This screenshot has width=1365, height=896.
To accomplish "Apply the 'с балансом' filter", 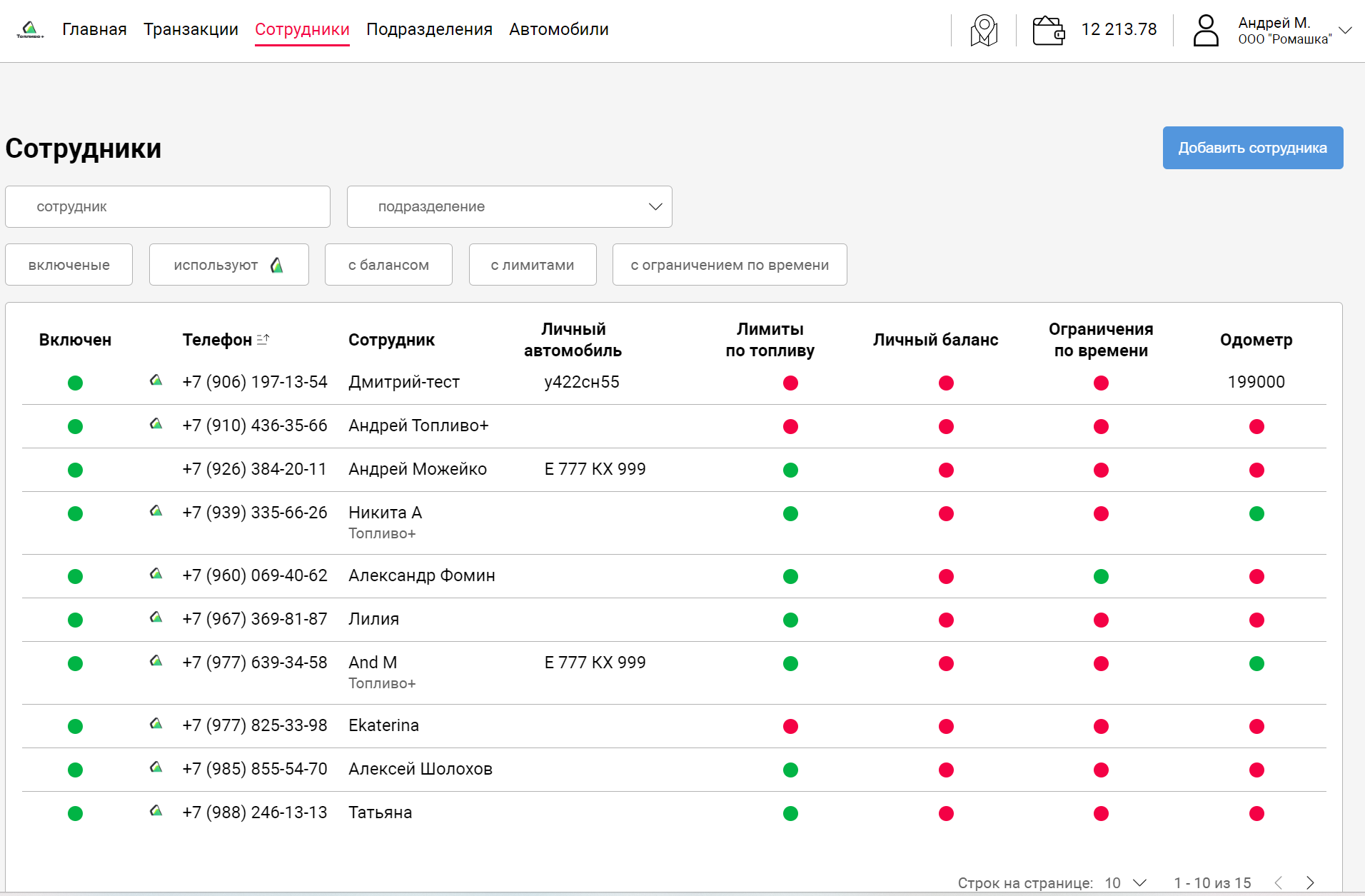I will click(388, 265).
